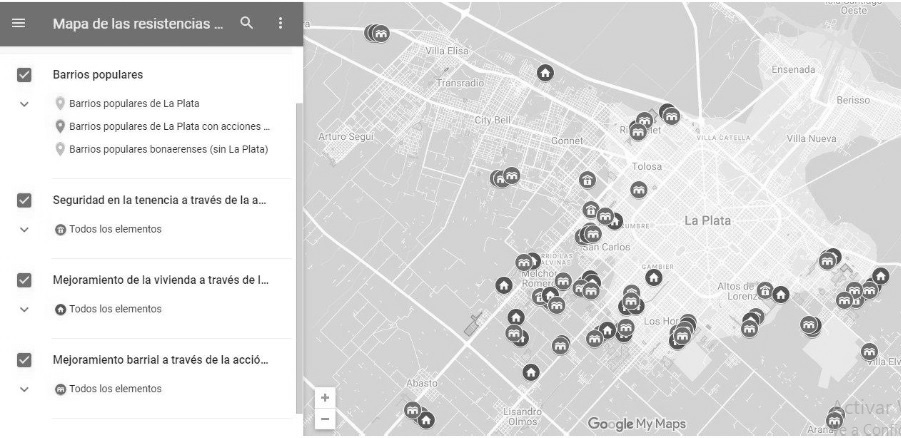This screenshot has width=901, height=438.
Task: Collapse the Mejoramiento de la vivienda chevron
Action: click(25, 309)
